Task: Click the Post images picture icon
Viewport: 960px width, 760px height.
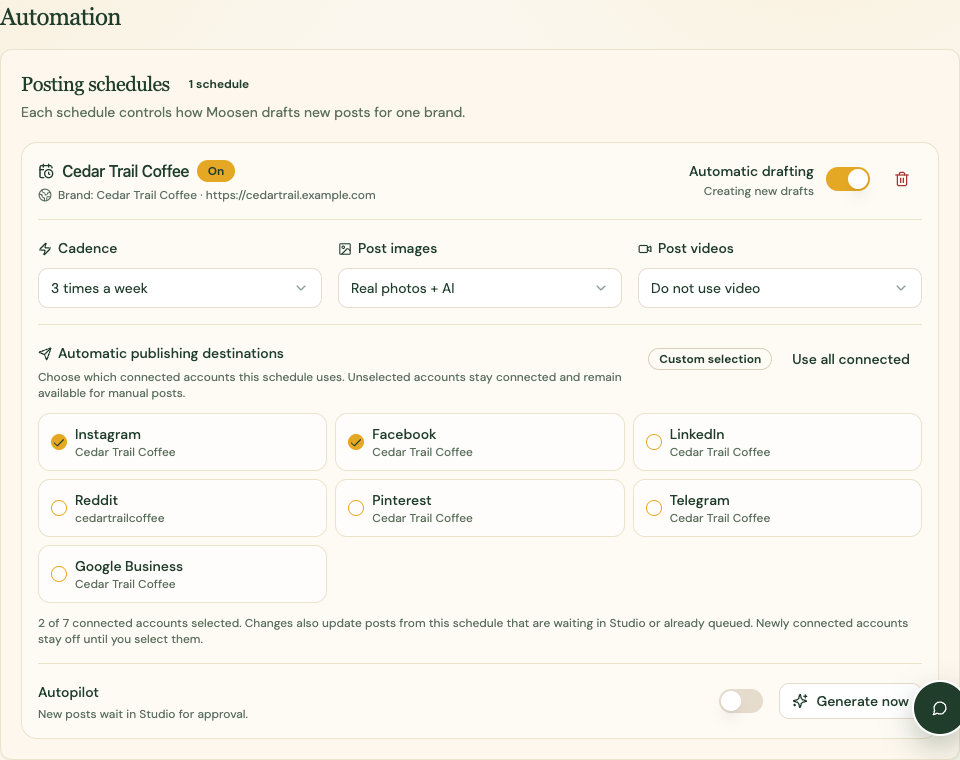Action: tap(345, 249)
